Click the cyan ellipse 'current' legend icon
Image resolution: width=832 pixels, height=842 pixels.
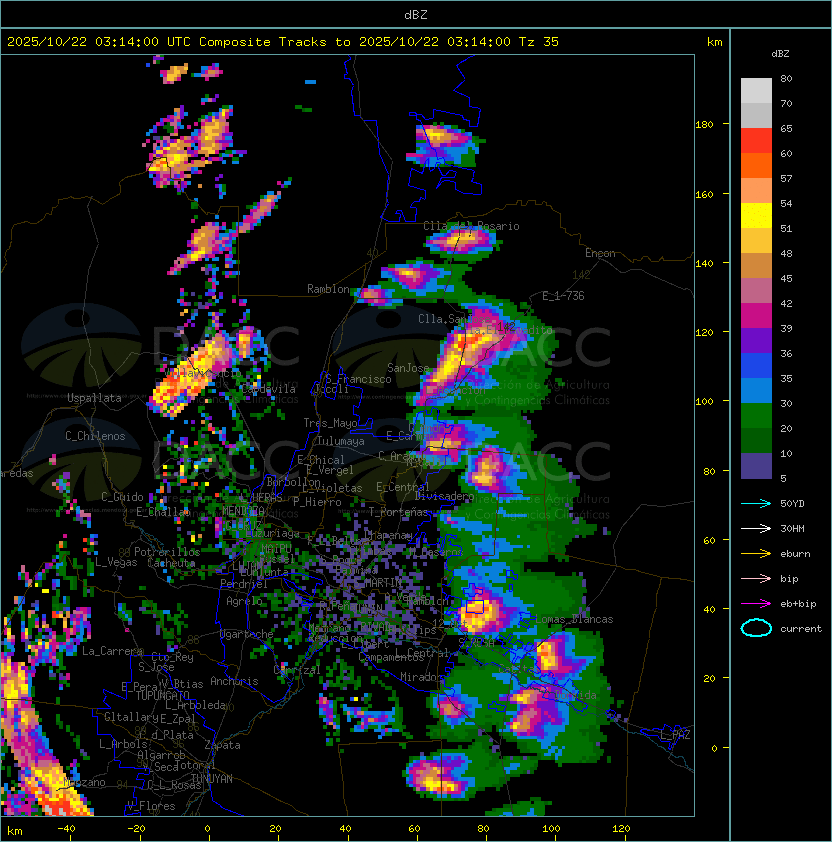click(756, 628)
